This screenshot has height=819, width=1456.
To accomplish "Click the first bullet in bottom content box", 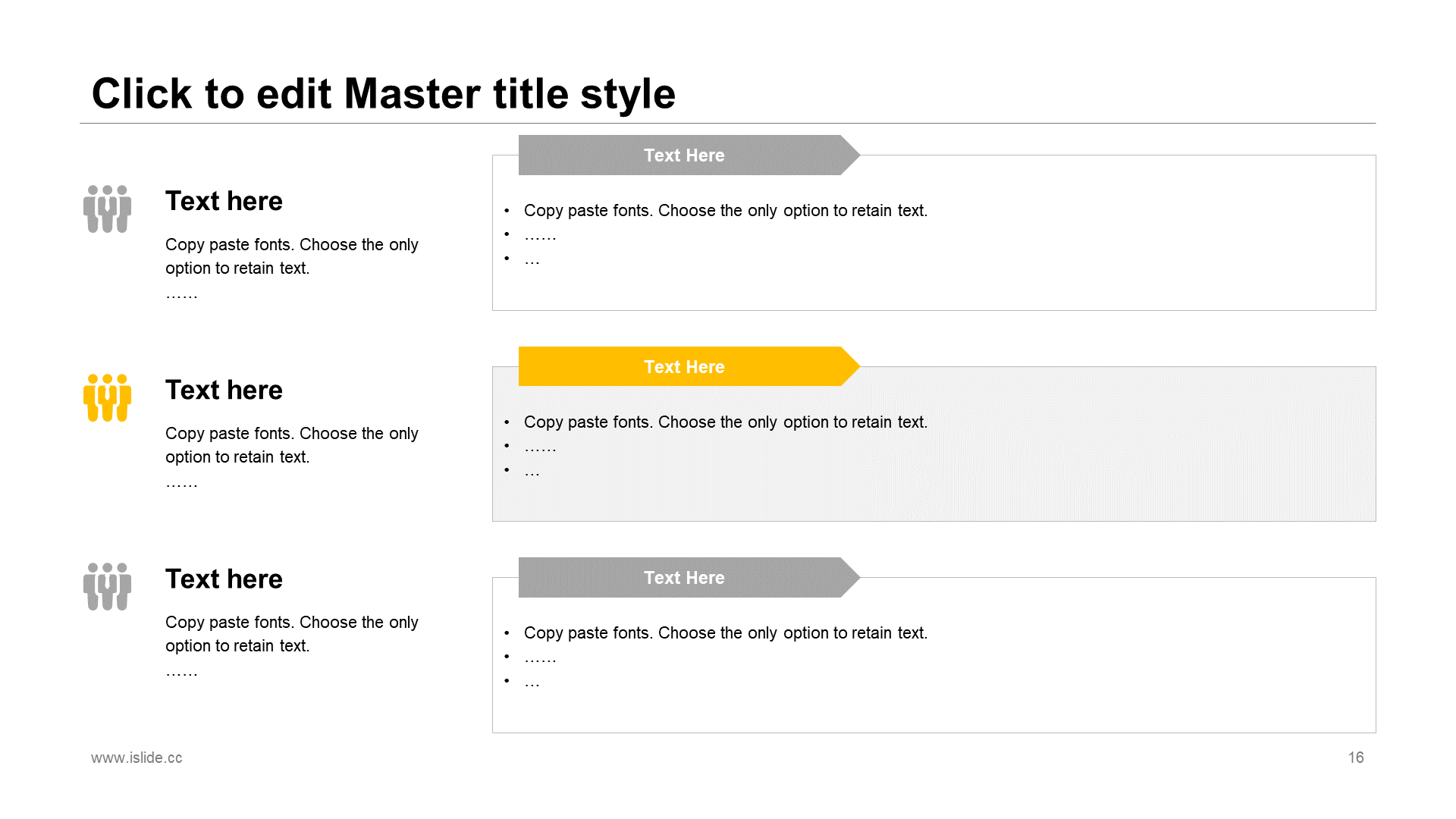I will (x=725, y=633).
